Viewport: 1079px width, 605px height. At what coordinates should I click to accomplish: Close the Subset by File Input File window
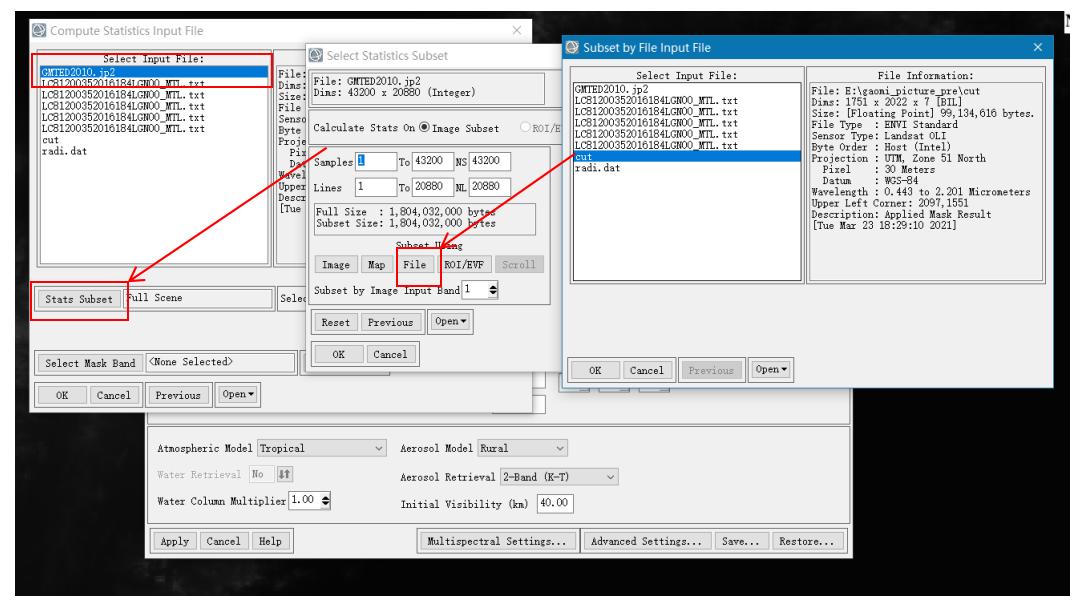[1038, 47]
